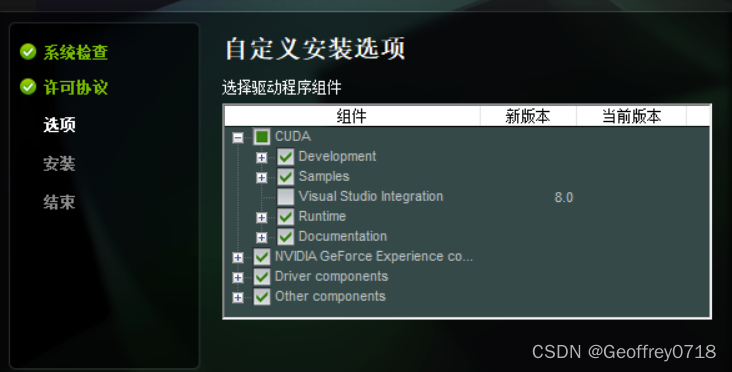Click the 组件 column header

click(x=352, y=116)
